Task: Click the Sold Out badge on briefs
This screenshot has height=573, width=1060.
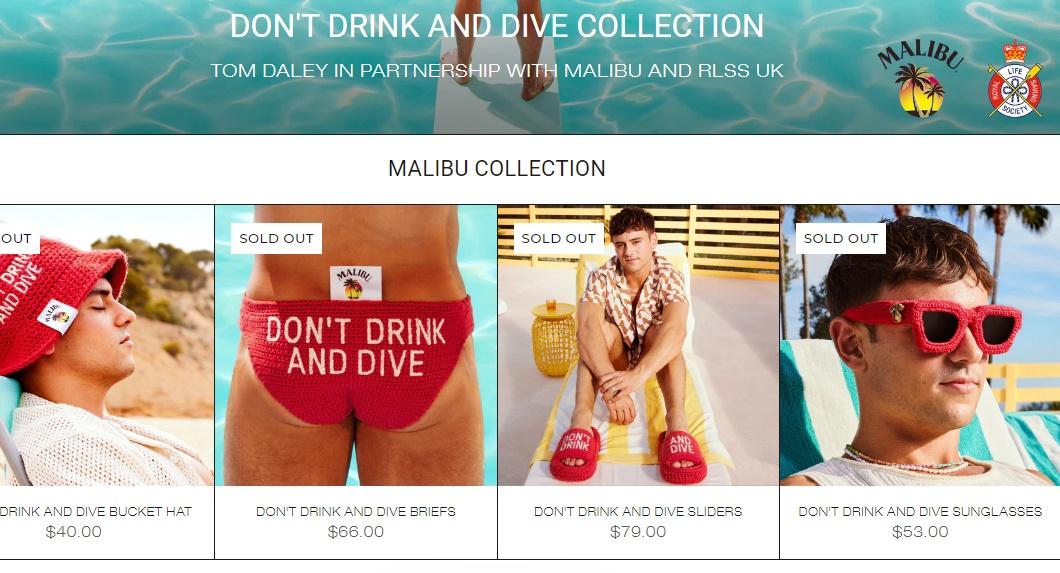Action: click(276, 239)
